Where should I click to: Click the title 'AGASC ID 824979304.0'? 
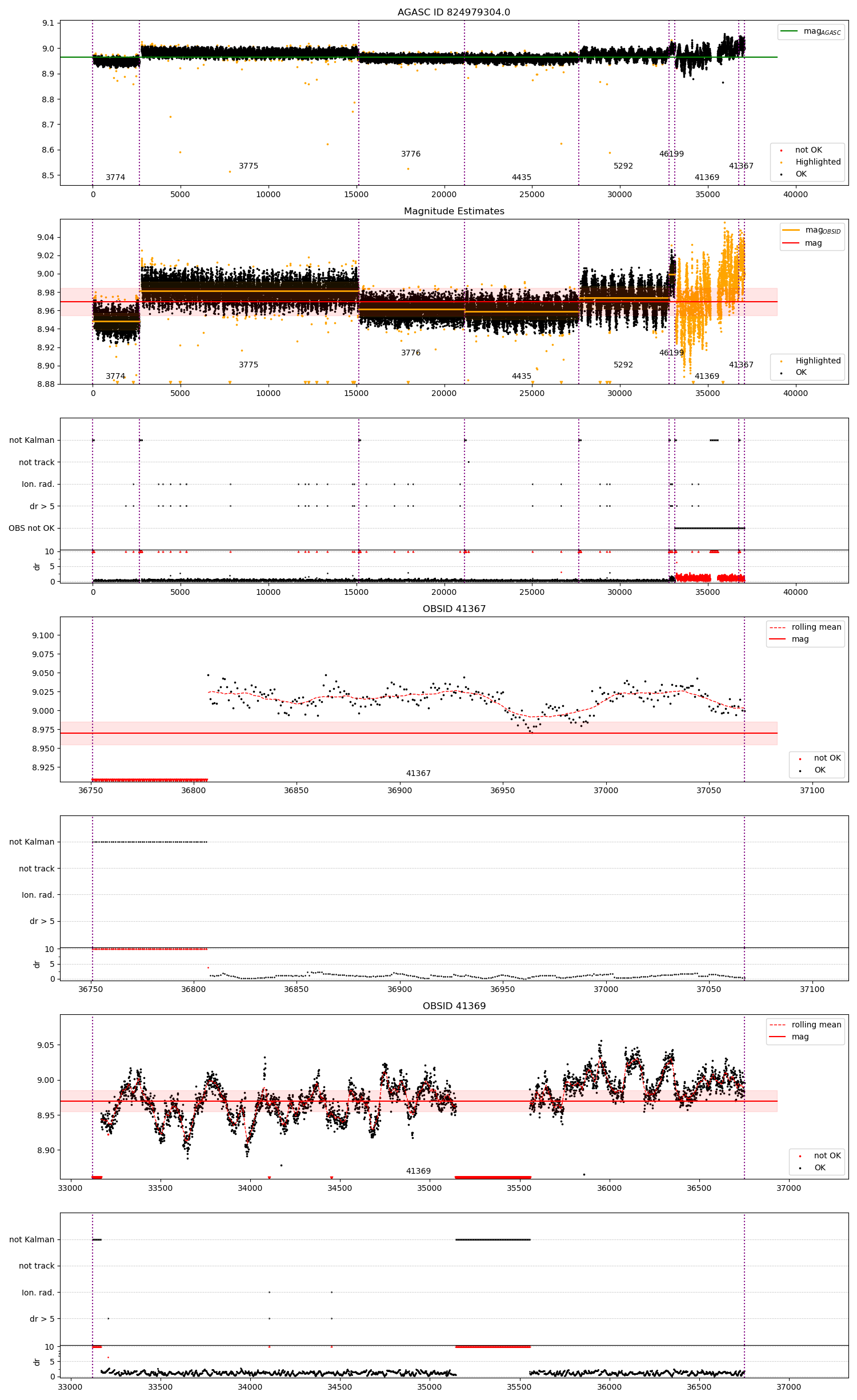(454, 12)
